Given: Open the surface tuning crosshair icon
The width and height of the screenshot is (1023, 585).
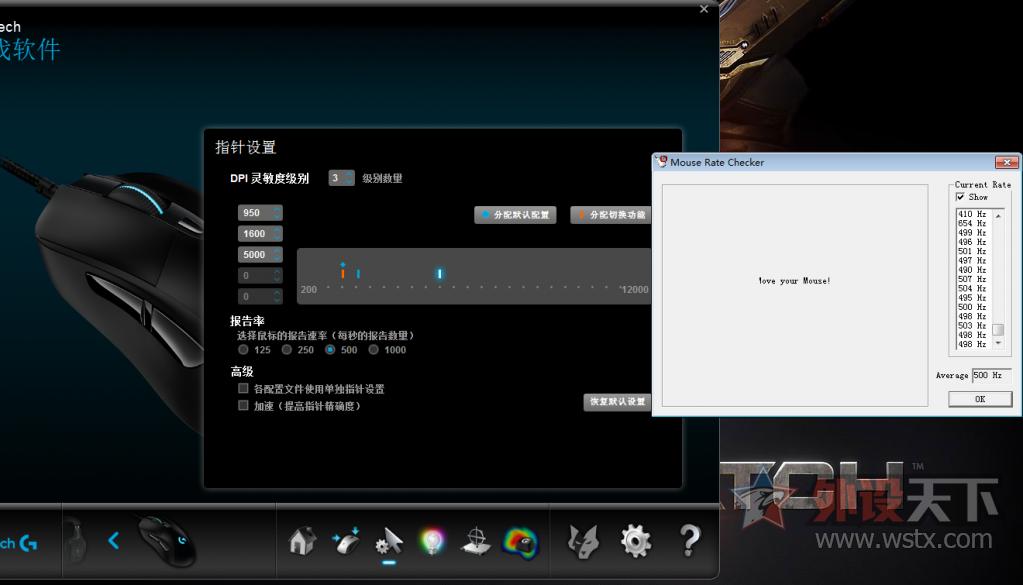Looking at the screenshot, I should tap(475, 542).
